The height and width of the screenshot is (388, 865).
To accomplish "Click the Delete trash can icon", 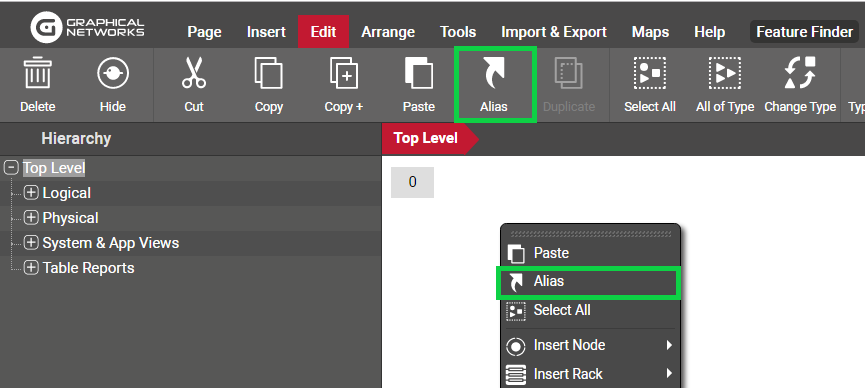I will tap(38, 74).
